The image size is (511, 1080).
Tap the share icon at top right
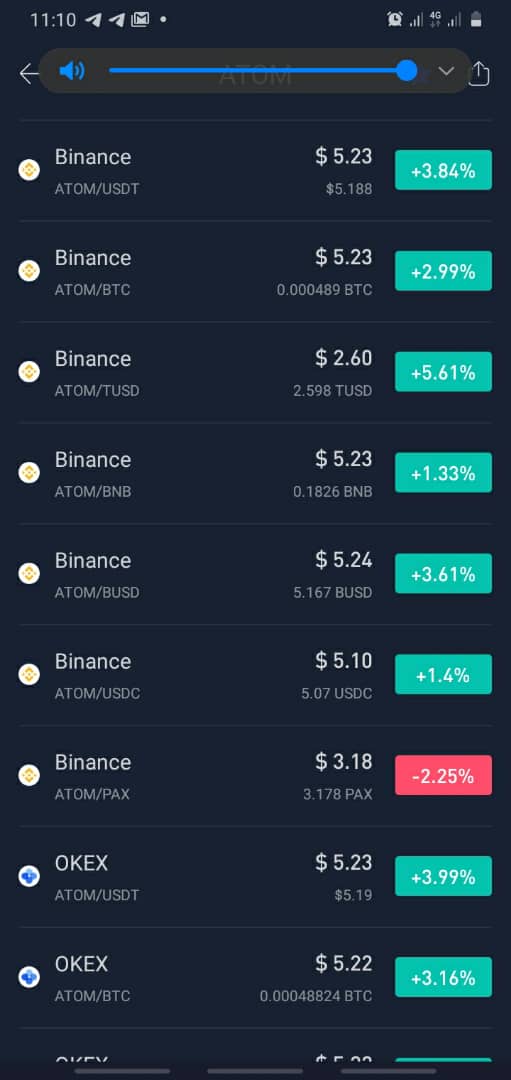tap(479, 73)
